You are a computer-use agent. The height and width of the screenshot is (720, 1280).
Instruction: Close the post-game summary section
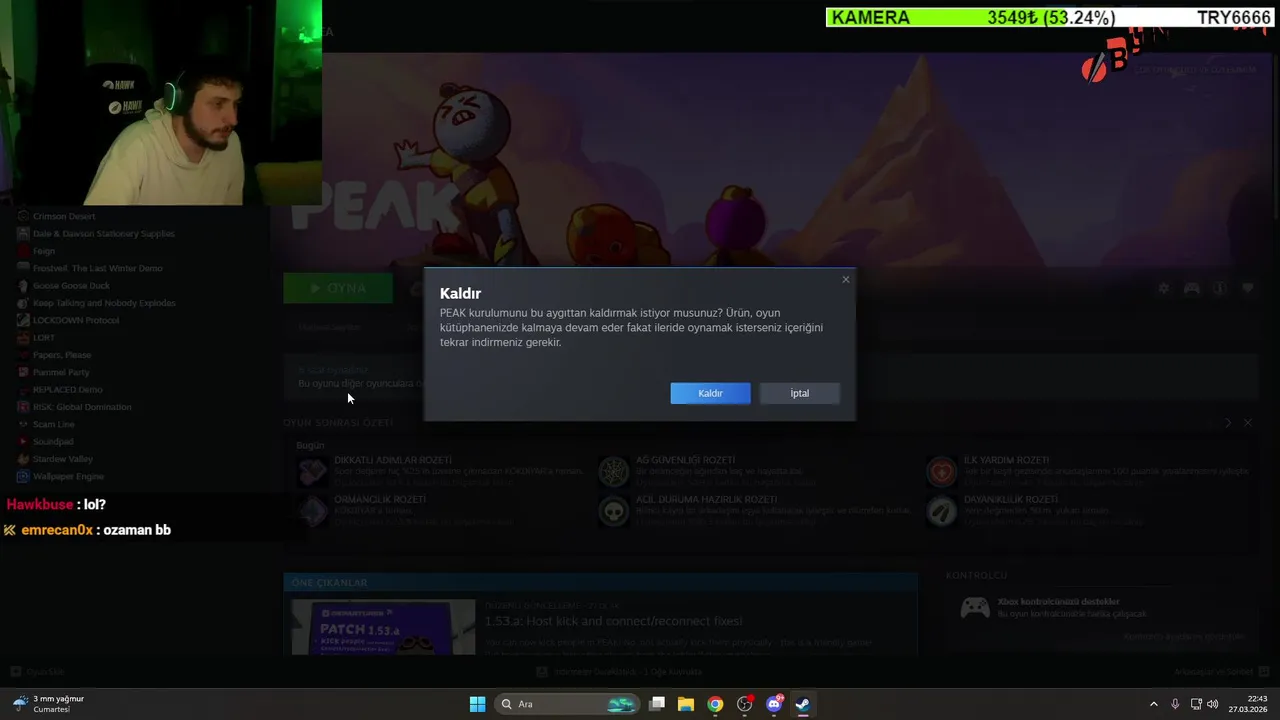click(x=1248, y=423)
